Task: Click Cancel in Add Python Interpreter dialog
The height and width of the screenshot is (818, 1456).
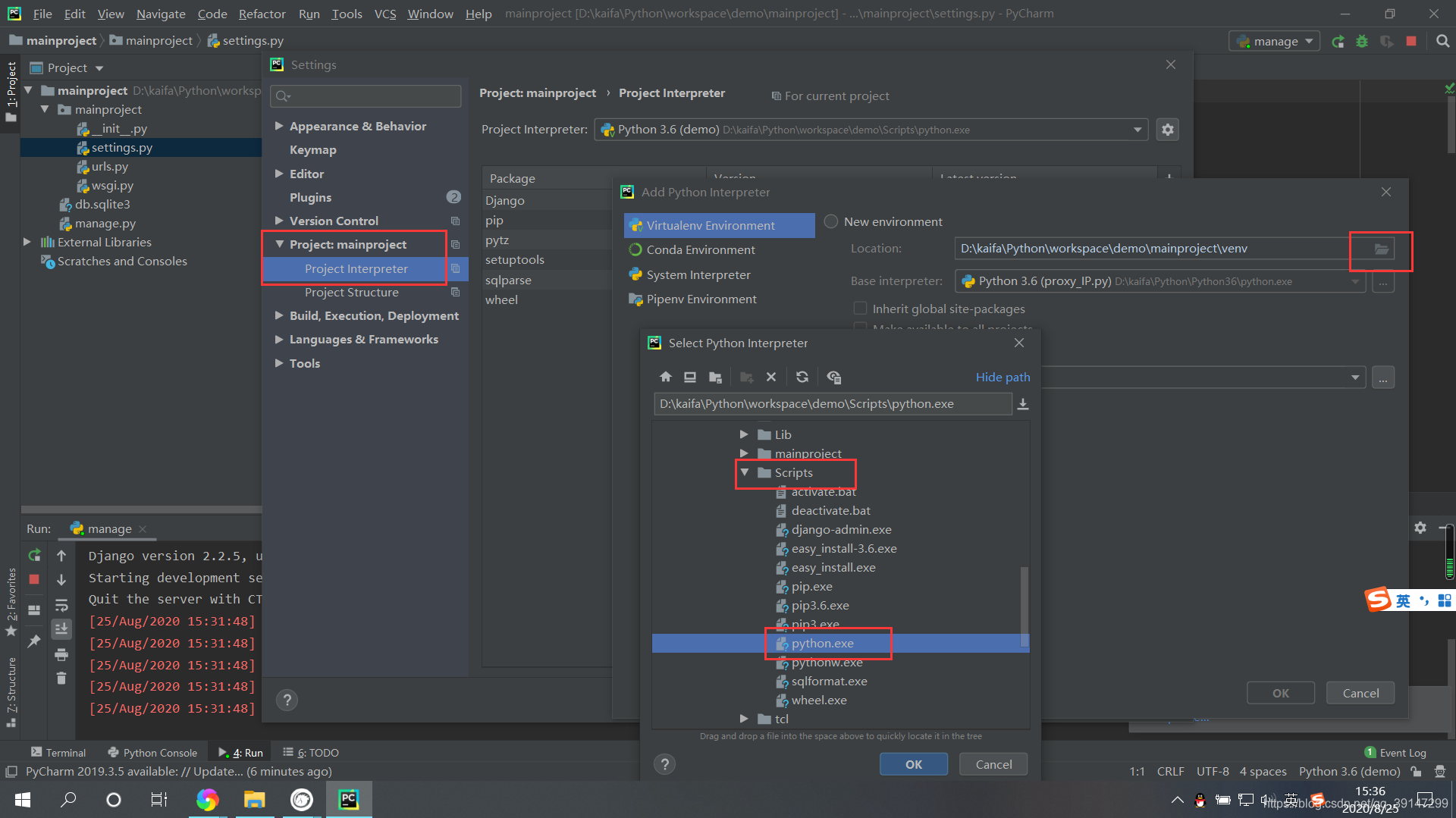Action: (x=1360, y=693)
